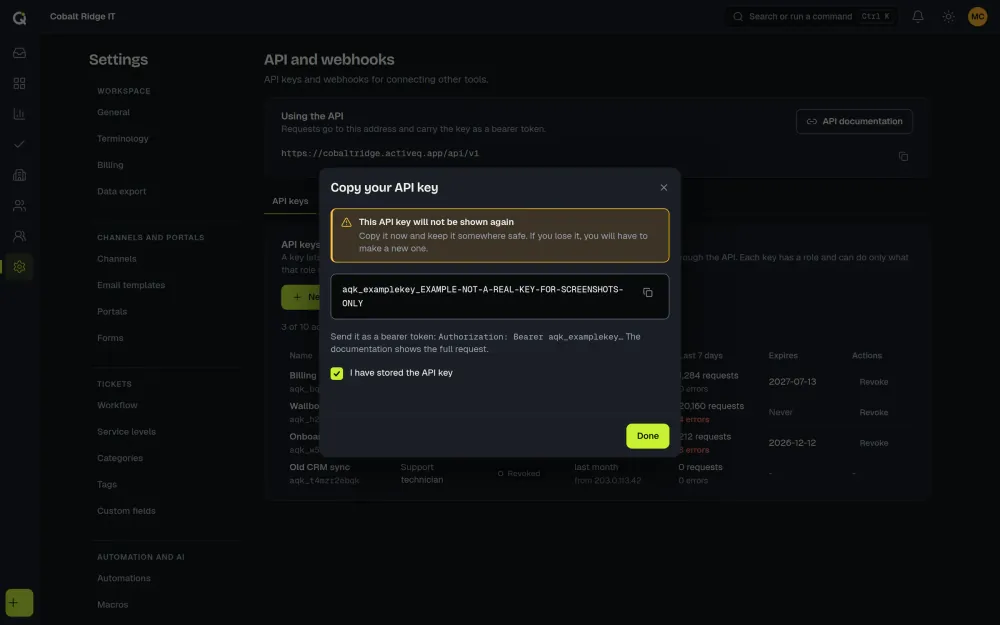Select the API keys tab
This screenshot has height=625, width=1000.
point(290,202)
